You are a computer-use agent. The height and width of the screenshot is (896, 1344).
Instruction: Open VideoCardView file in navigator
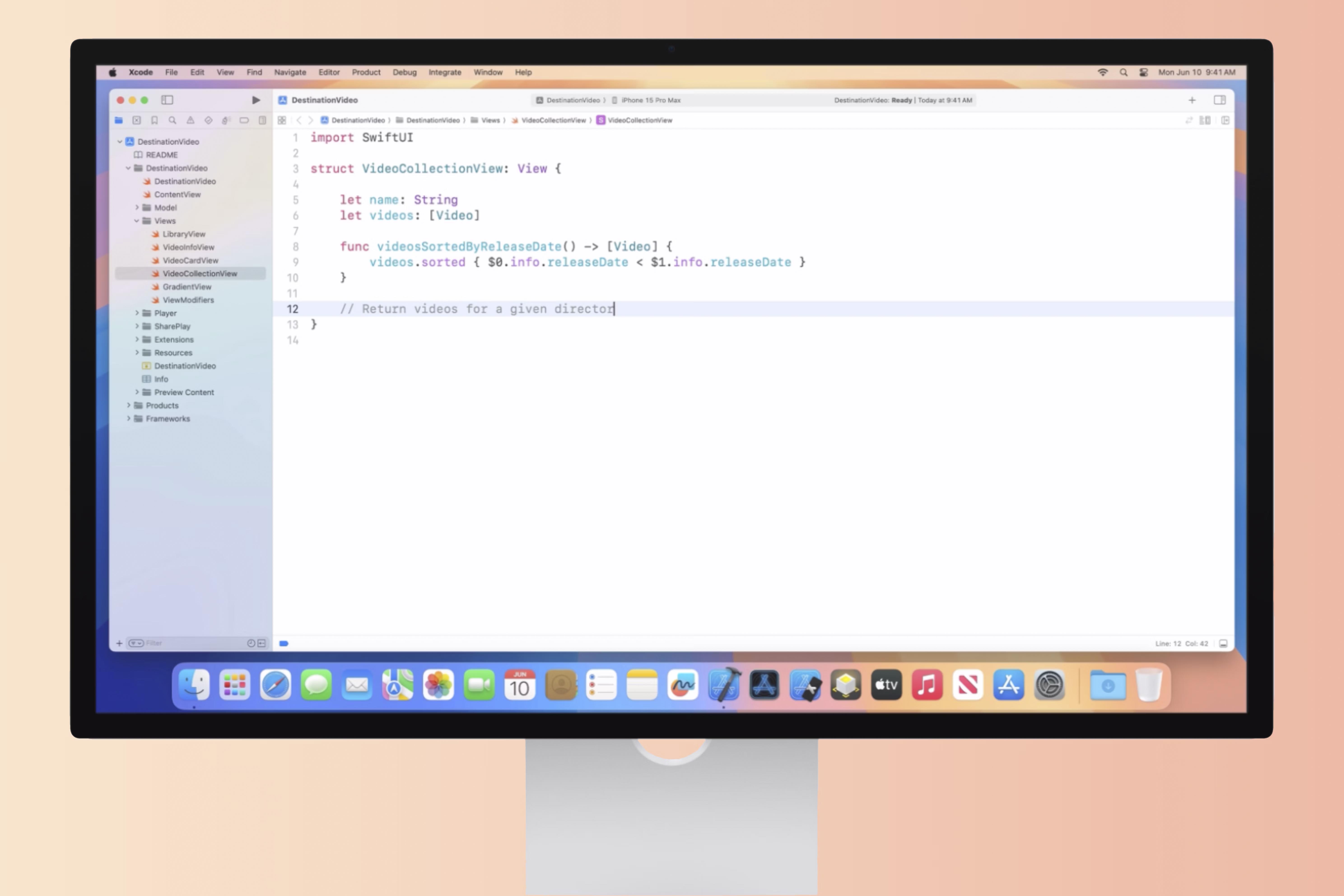coord(190,261)
